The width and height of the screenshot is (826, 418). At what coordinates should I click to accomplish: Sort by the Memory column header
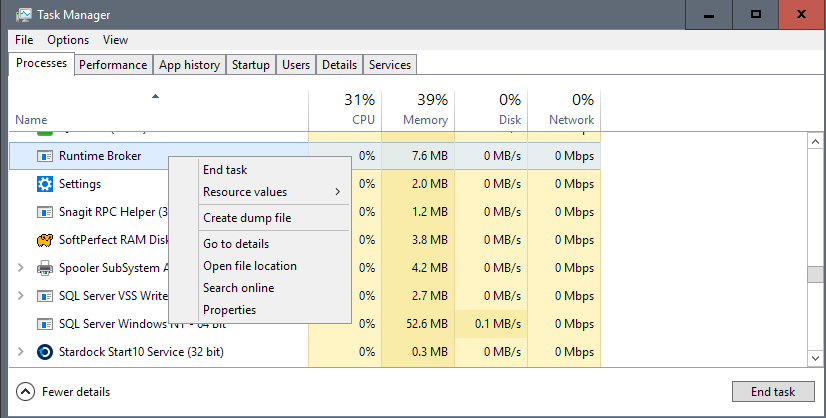418,110
